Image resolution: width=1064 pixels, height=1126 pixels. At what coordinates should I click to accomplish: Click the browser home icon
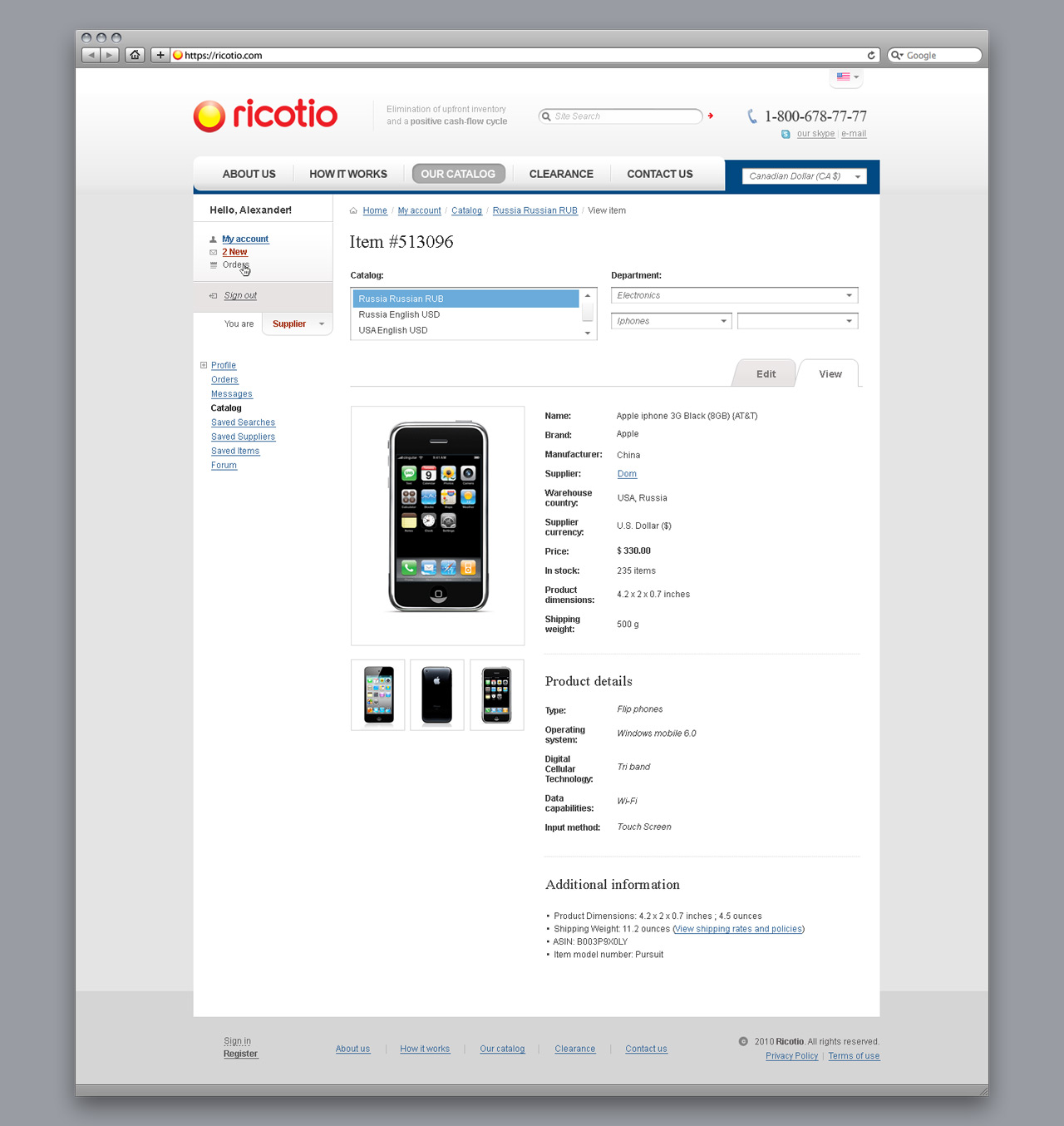135,55
